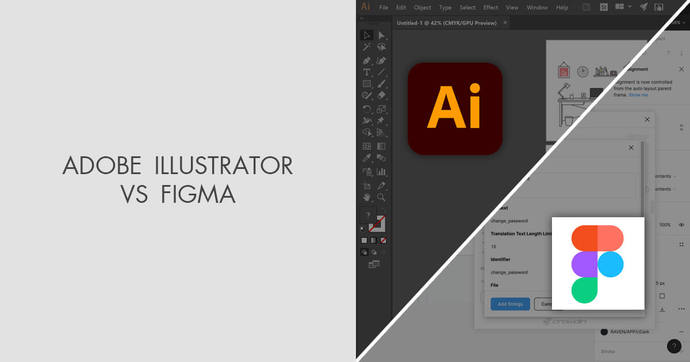
Task: Click the Figma help question mark button
Action: point(674,346)
